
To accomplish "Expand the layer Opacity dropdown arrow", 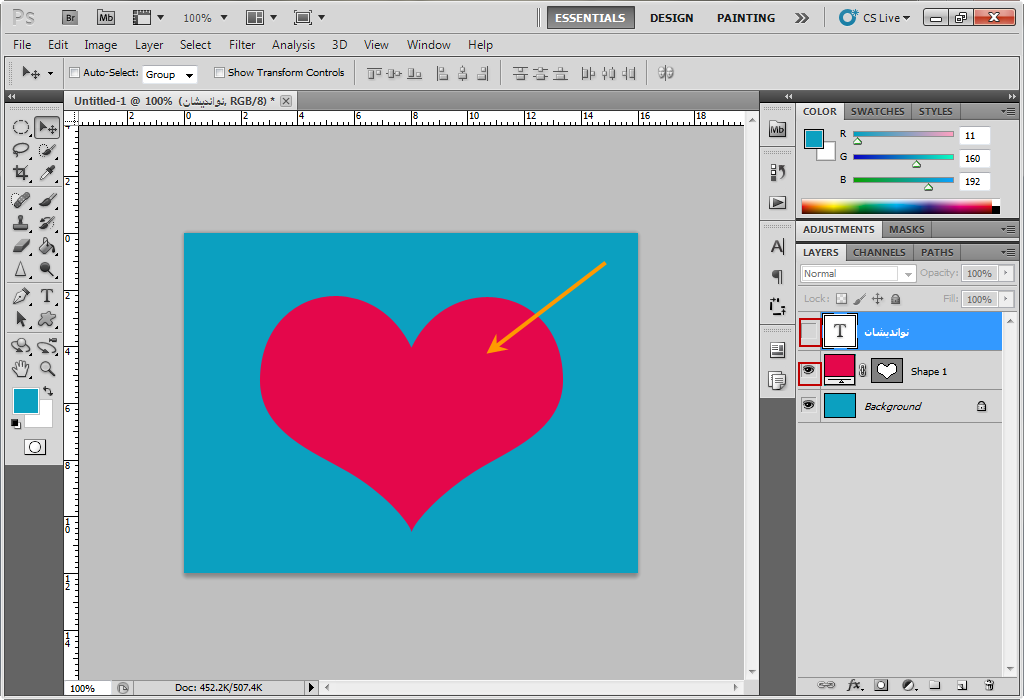I will click(1007, 273).
